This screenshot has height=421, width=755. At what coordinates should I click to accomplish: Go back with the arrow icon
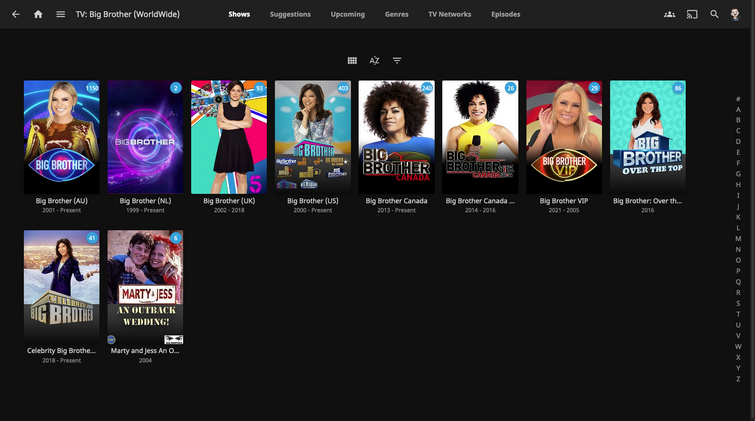click(x=15, y=14)
